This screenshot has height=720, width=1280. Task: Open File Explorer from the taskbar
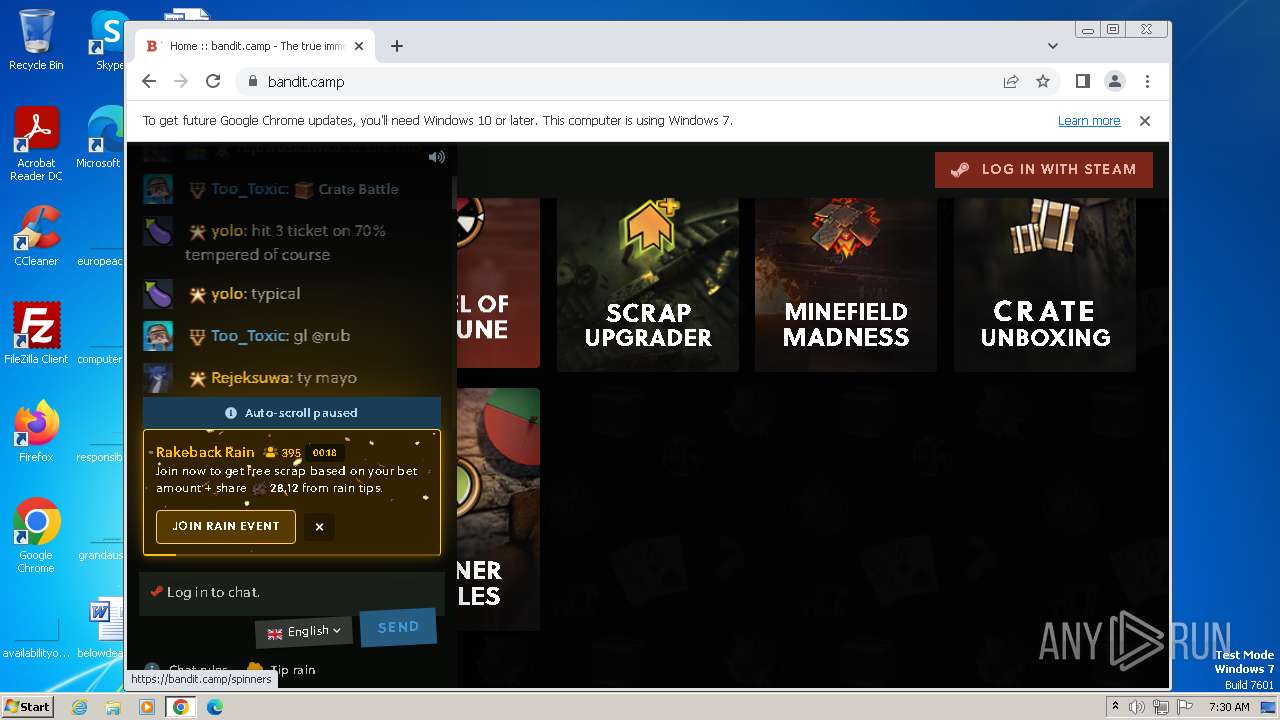pyautogui.click(x=113, y=707)
